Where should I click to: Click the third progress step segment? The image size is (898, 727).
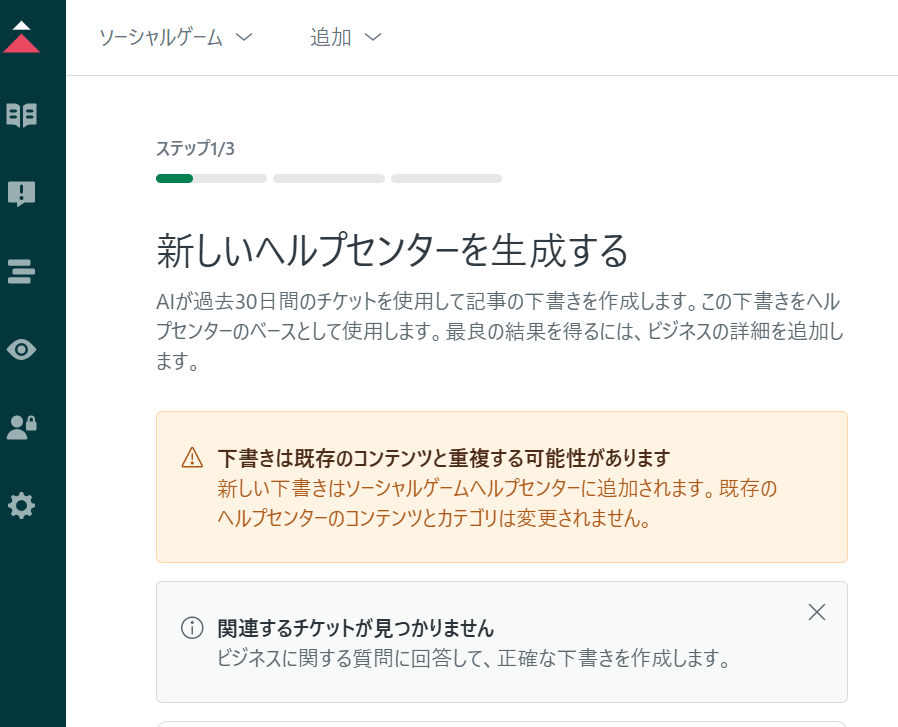(x=446, y=179)
